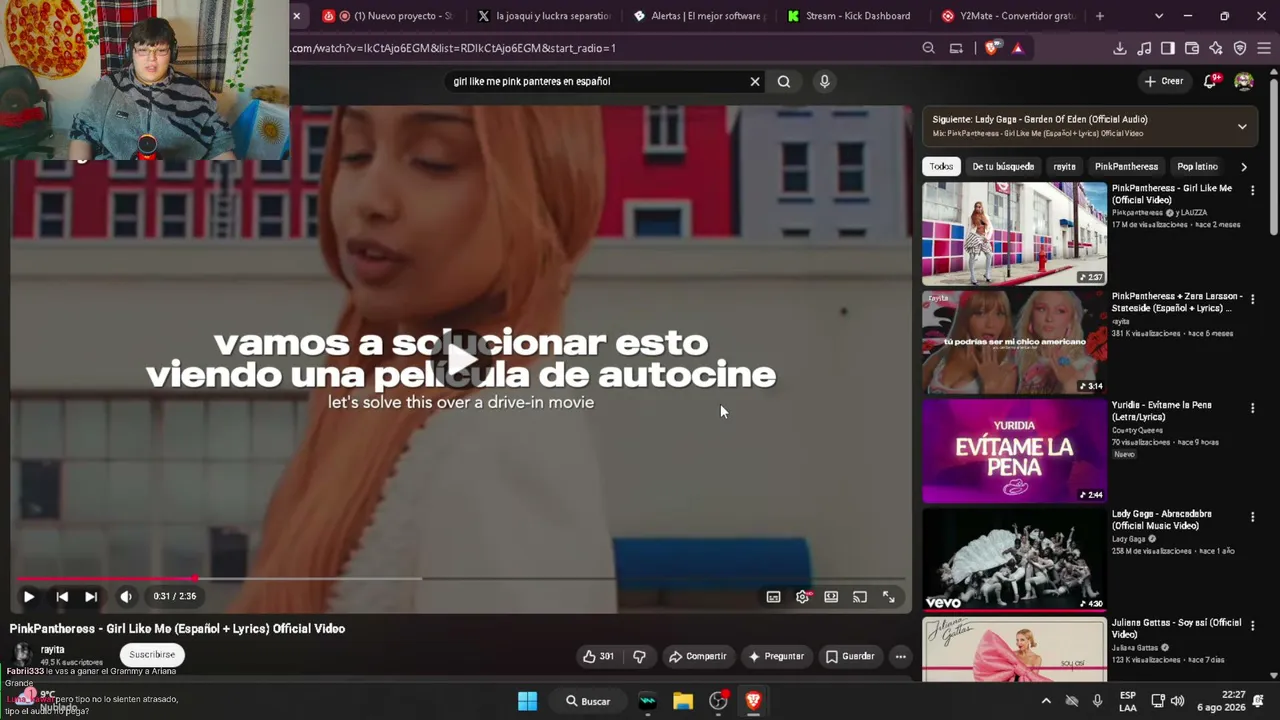Open Brave Leo AI sparkle icon
The image size is (1280, 720).
click(x=1216, y=48)
